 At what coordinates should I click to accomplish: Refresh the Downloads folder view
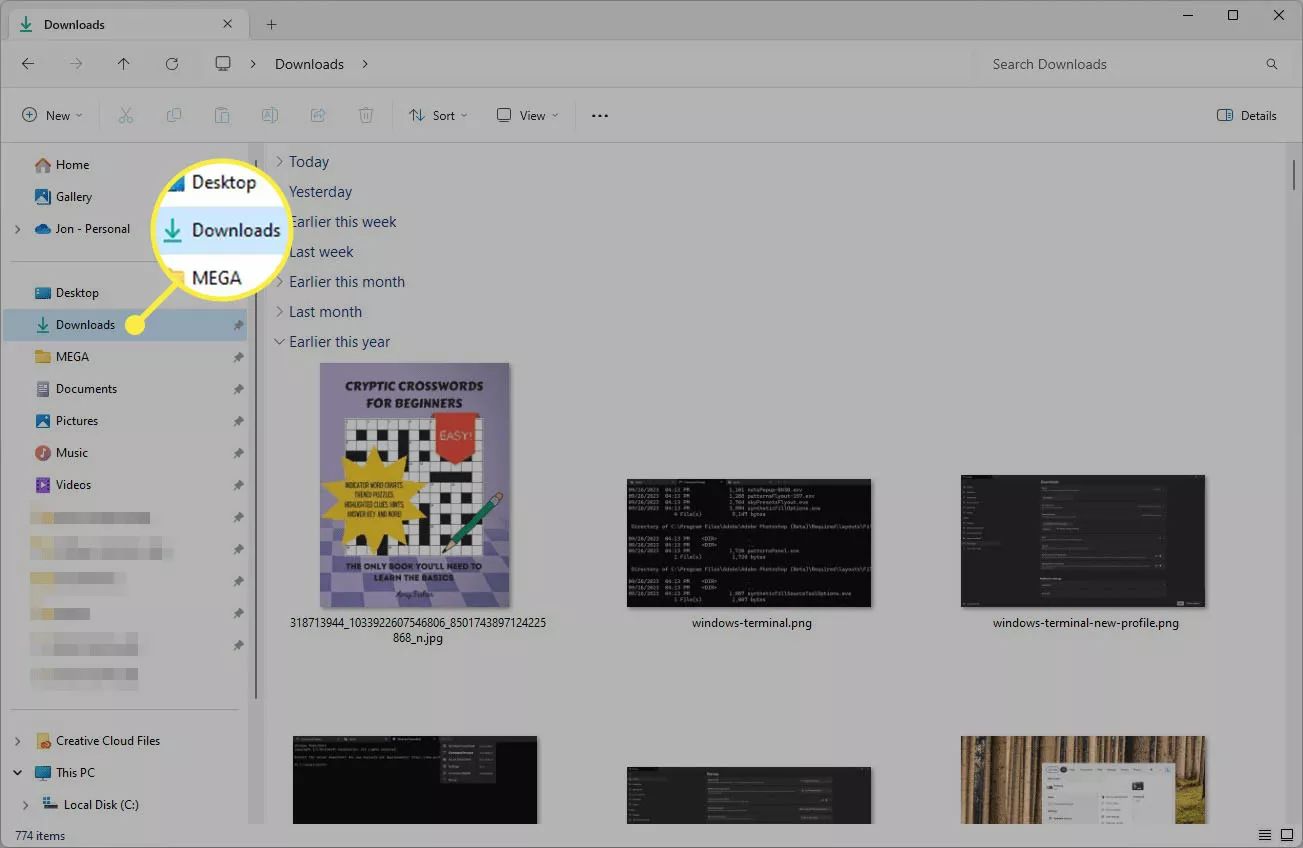tap(172, 64)
